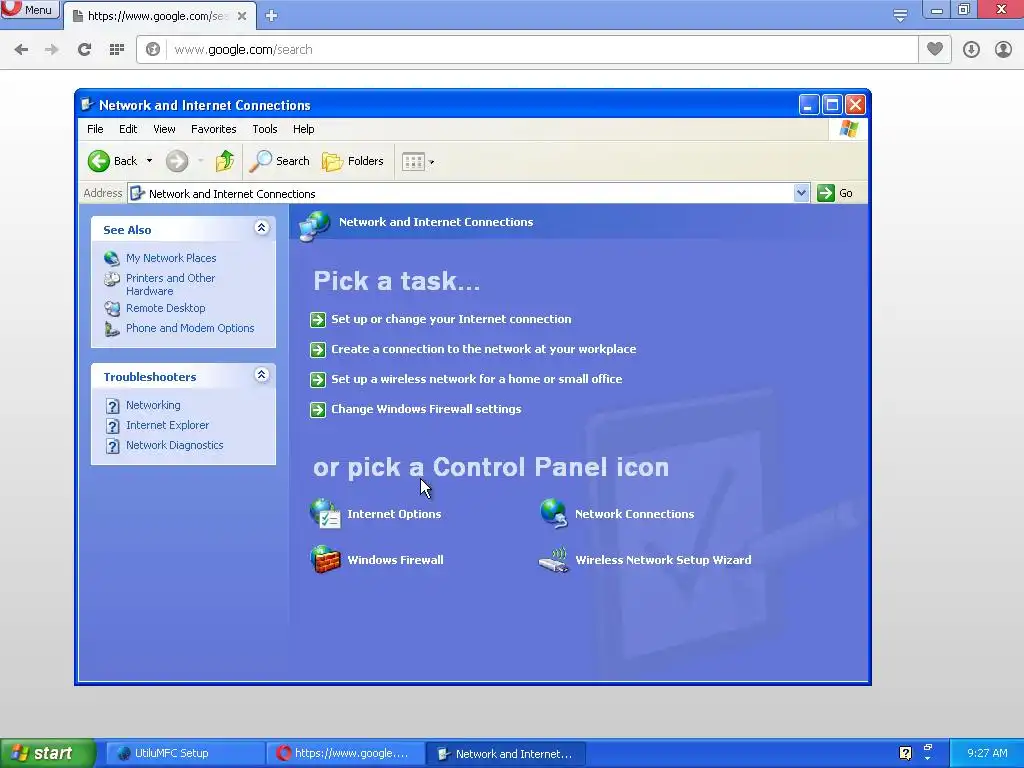Click the Phone and Modem Options icon
The width and height of the screenshot is (1024, 768).
(112, 328)
